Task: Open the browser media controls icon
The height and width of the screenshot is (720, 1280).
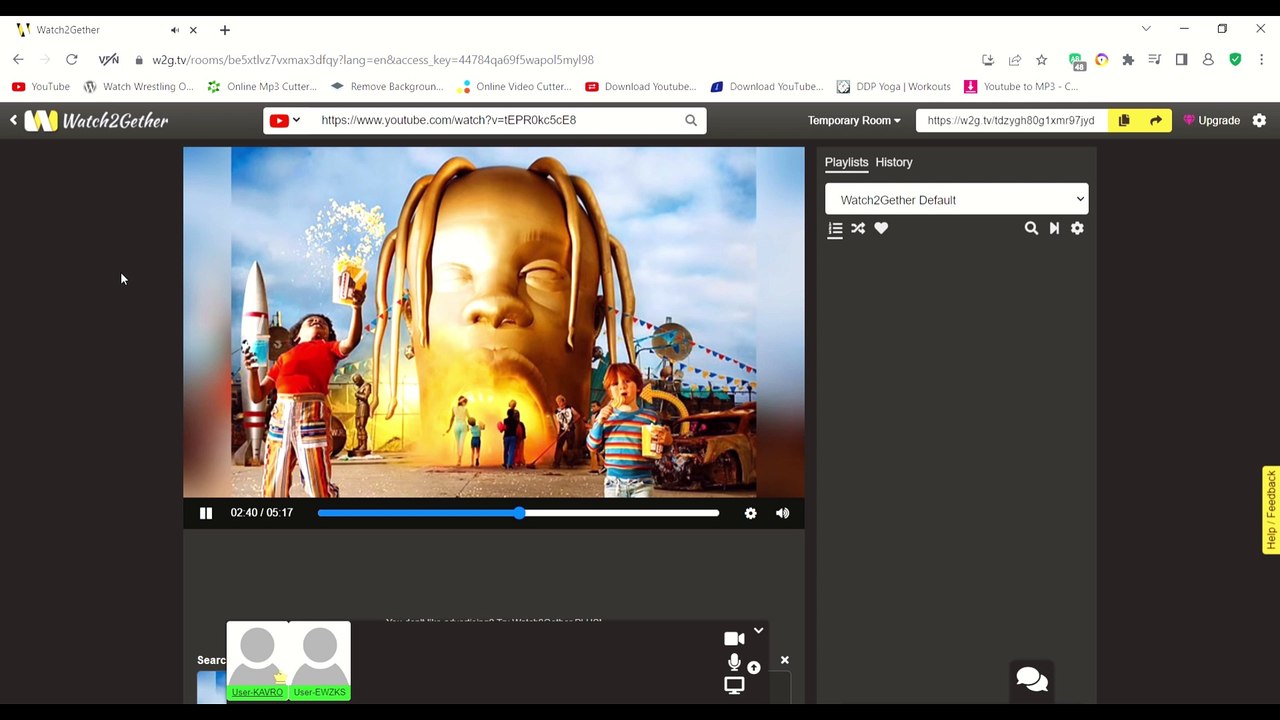Action: tap(1155, 60)
